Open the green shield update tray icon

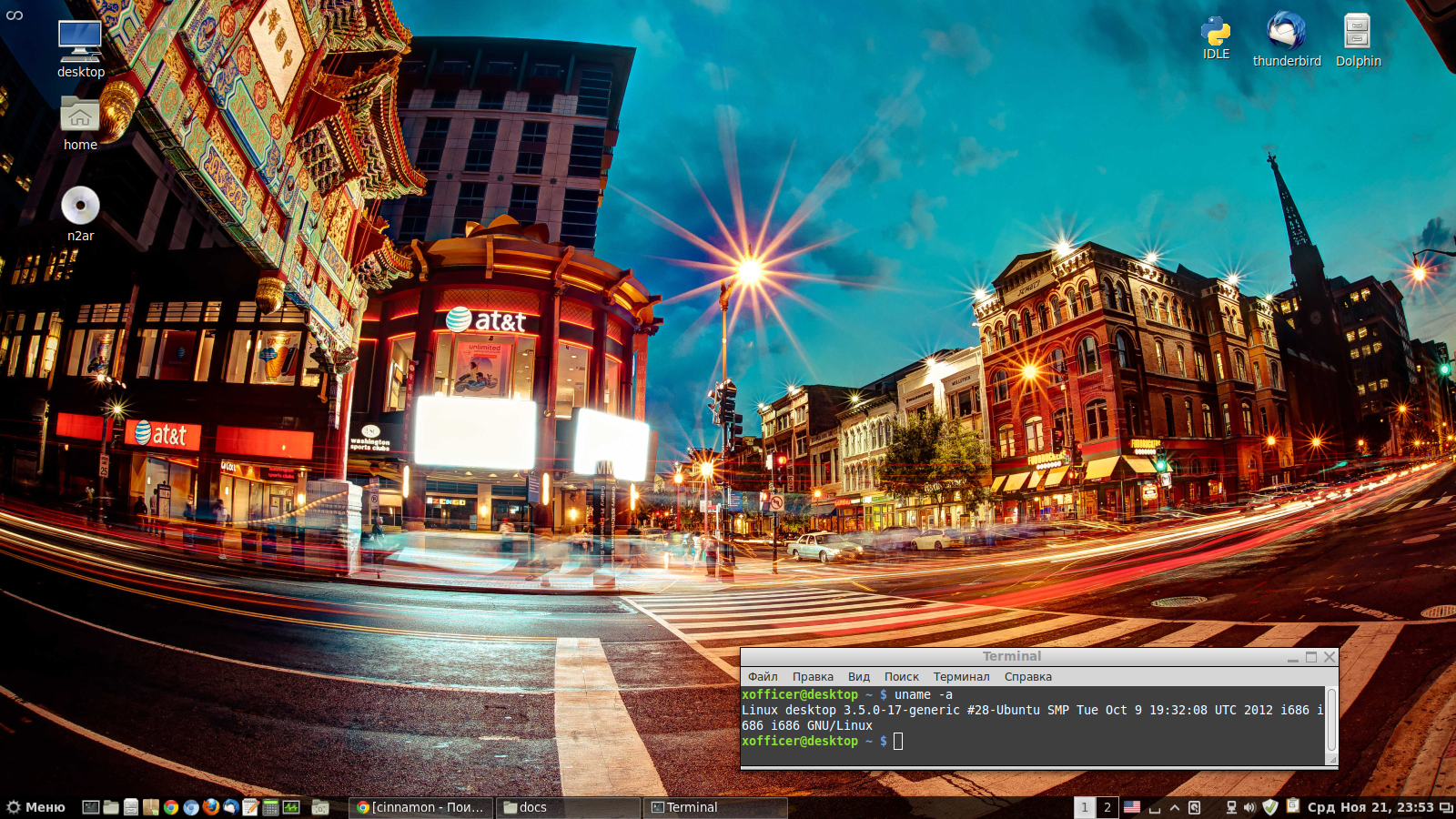click(x=1270, y=807)
